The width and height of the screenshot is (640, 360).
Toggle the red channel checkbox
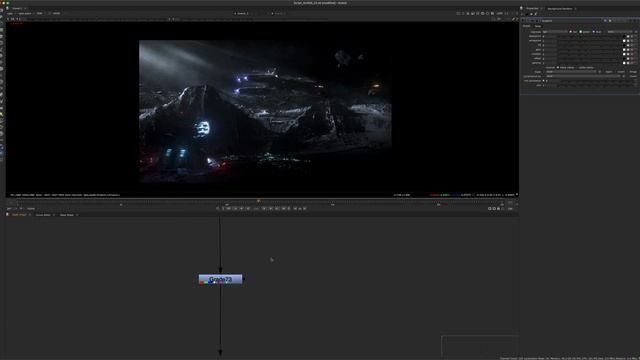571,32
